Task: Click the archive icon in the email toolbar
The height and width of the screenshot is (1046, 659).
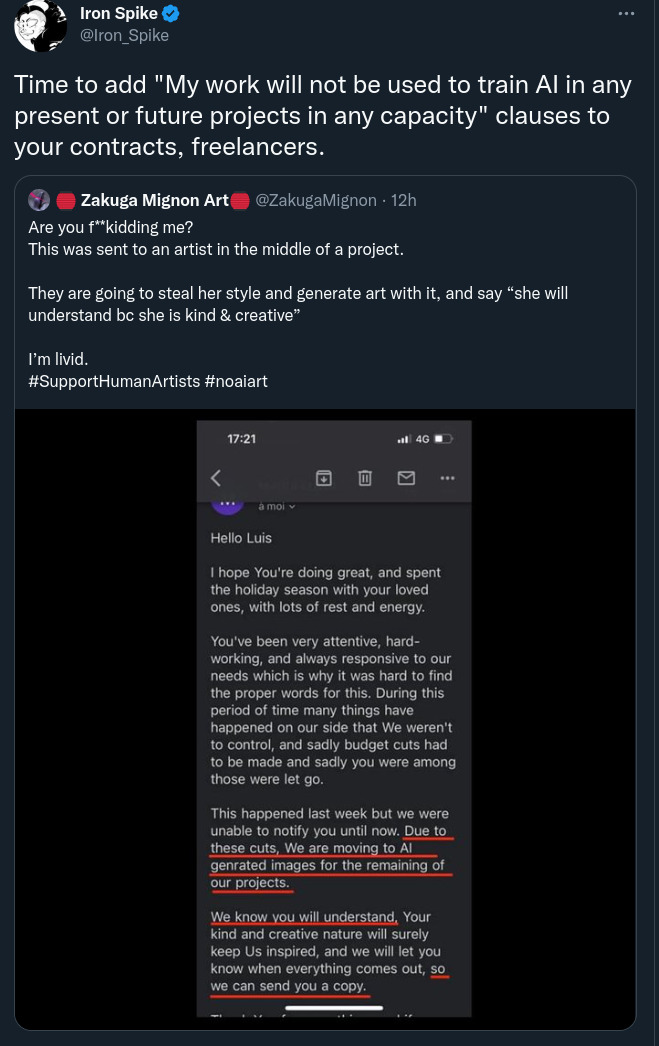Action: click(x=324, y=478)
